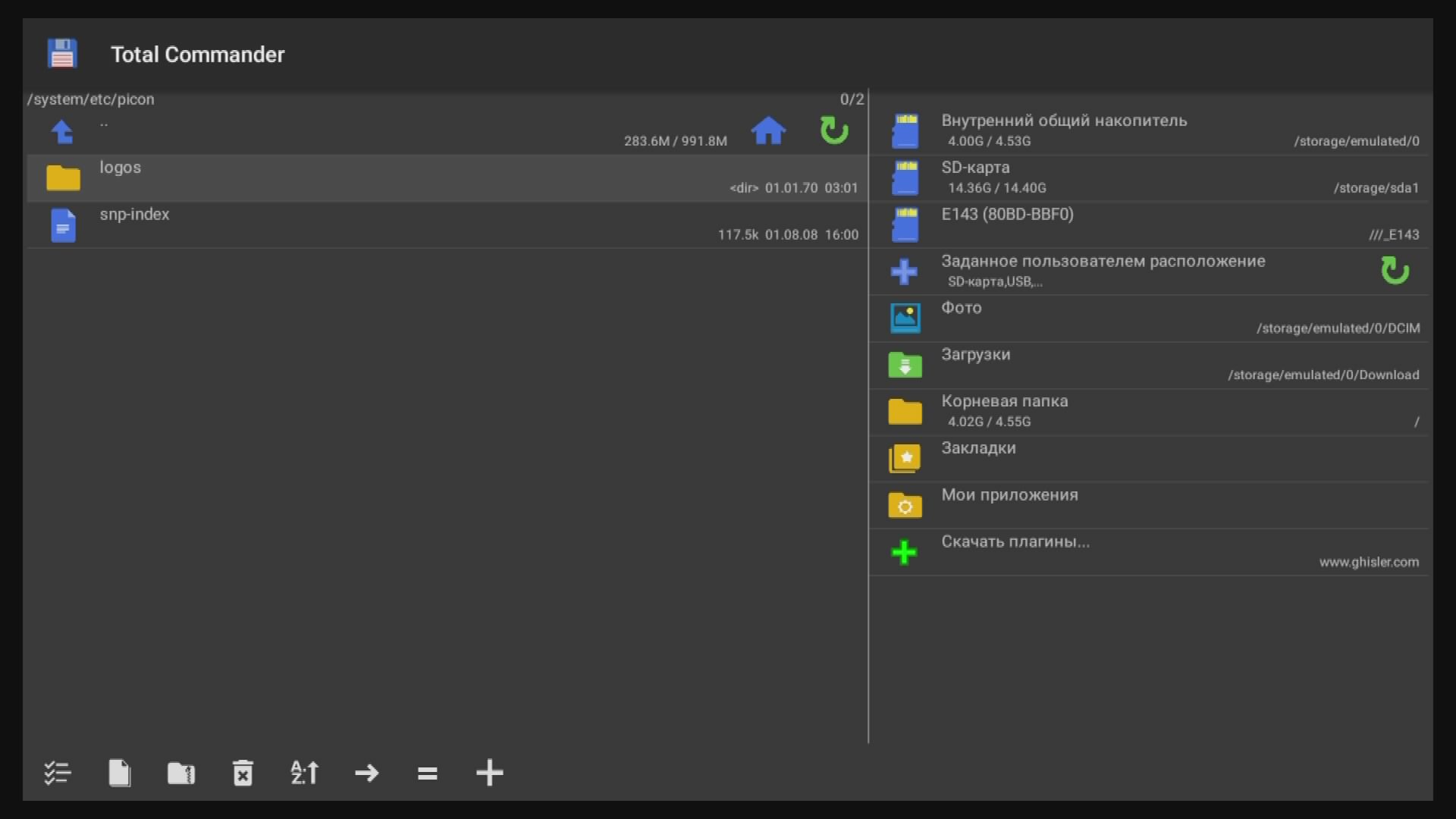Click the /storage/sda1 path text

point(1376,188)
